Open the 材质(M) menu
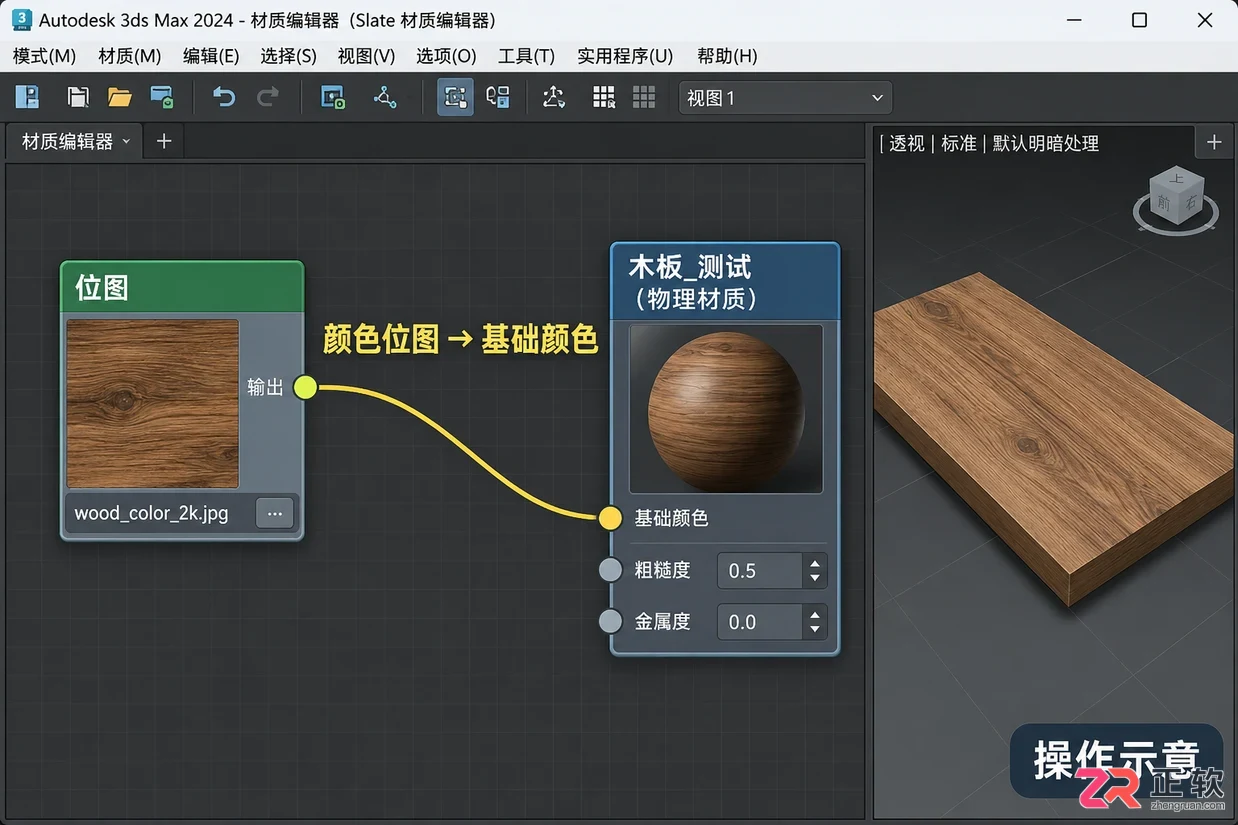Viewport: 1238px width, 825px height. [130, 56]
